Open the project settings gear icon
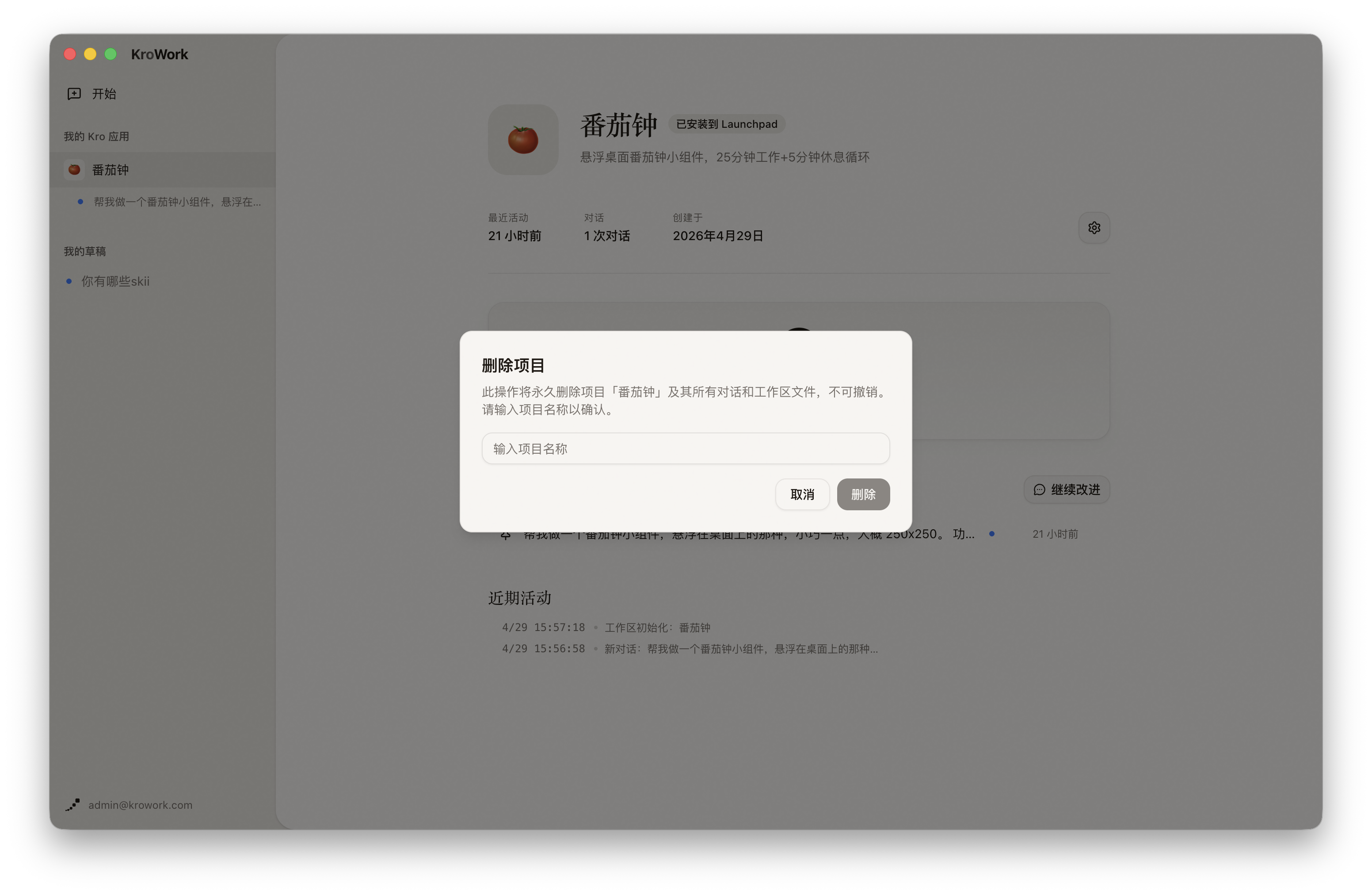The width and height of the screenshot is (1372, 895). click(x=1094, y=228)
